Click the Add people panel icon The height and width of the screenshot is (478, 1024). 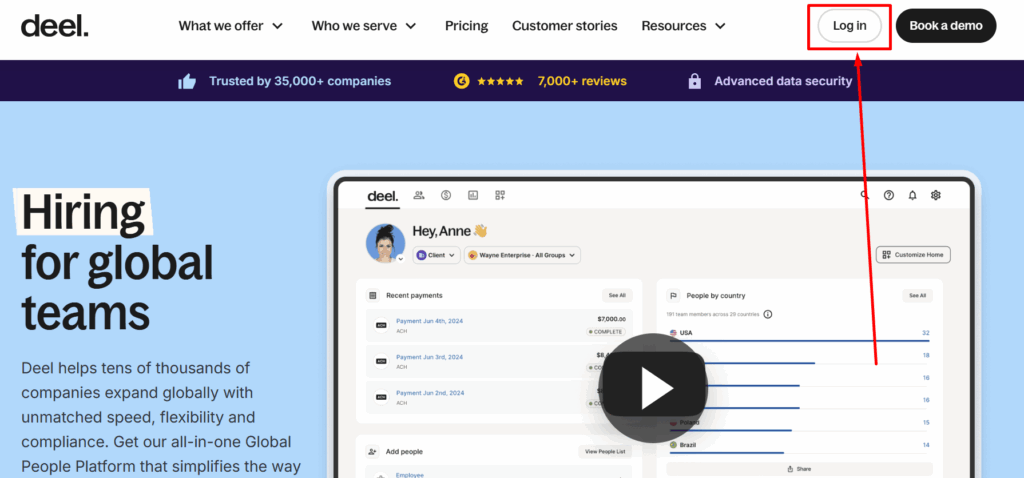click(x=373, y=451)
